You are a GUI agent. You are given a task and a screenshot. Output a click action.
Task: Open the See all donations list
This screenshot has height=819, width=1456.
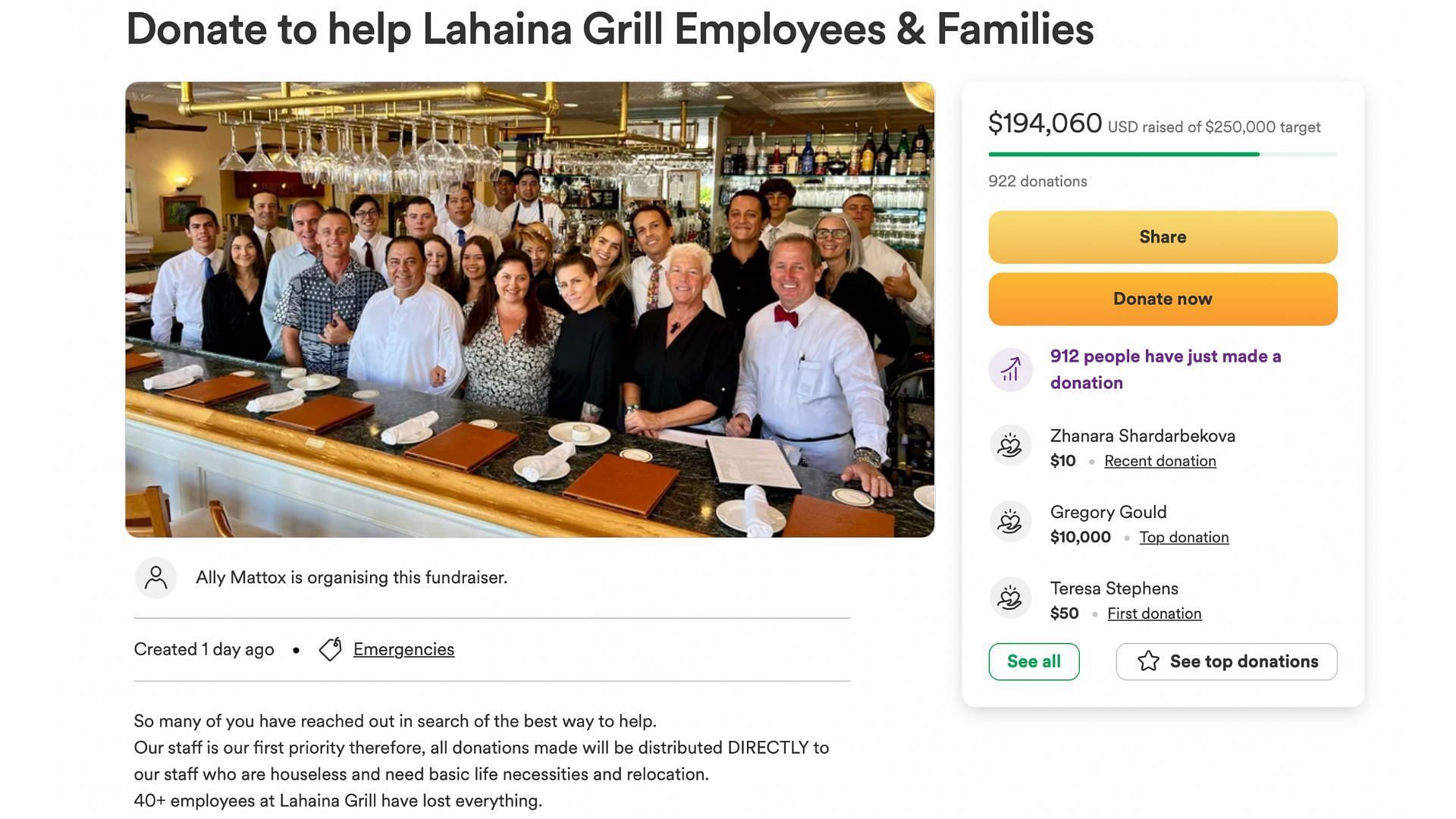pyautogui.click(x=1034, y=661)
